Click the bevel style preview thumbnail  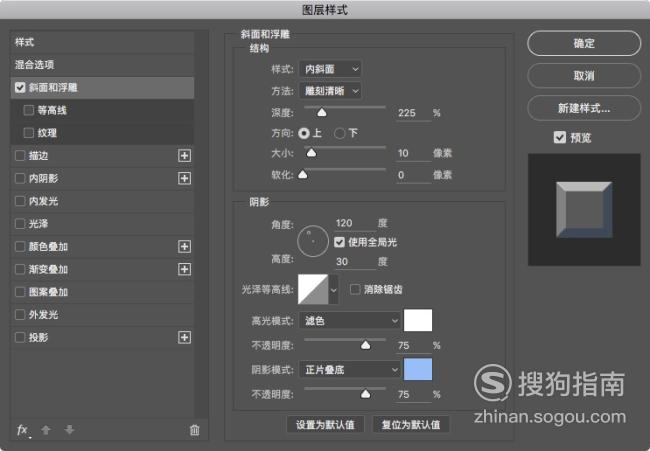[584, 210]
